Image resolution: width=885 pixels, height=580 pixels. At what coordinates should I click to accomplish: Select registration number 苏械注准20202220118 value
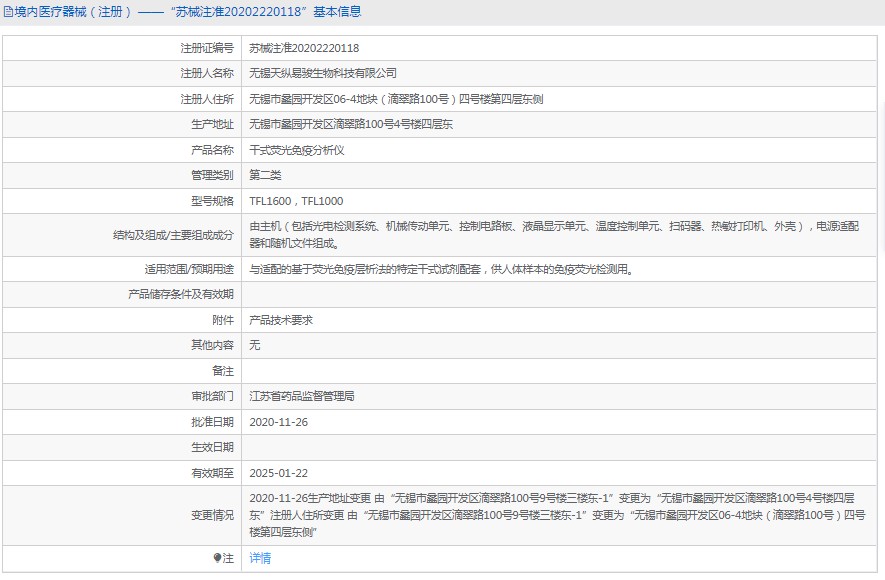click(x=304, y=49)
